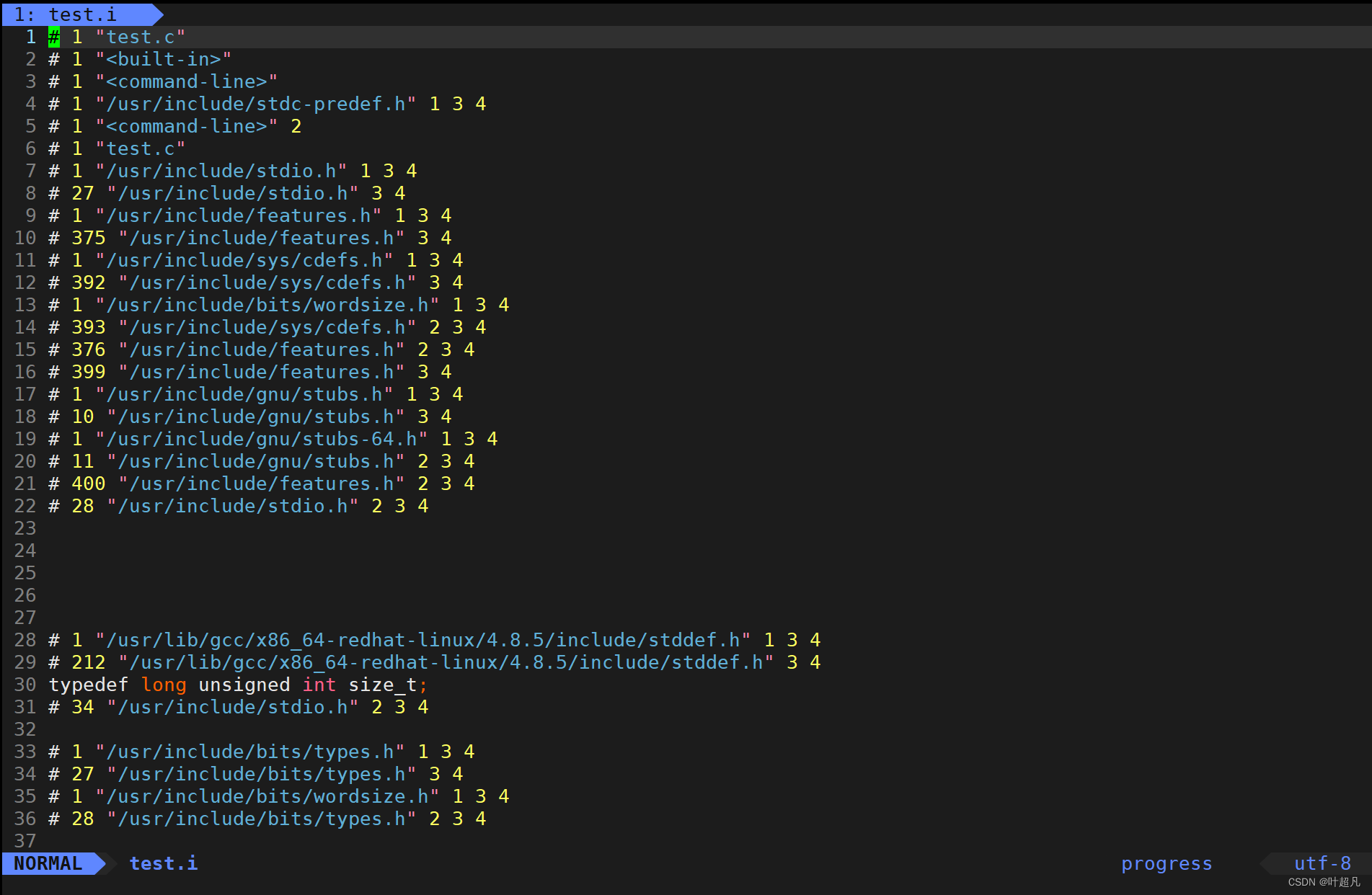Image resolution: width=1372 pixels, height=895 pixels.
Task: Click line number 37 in the gutter
Action: pos(25,841)
